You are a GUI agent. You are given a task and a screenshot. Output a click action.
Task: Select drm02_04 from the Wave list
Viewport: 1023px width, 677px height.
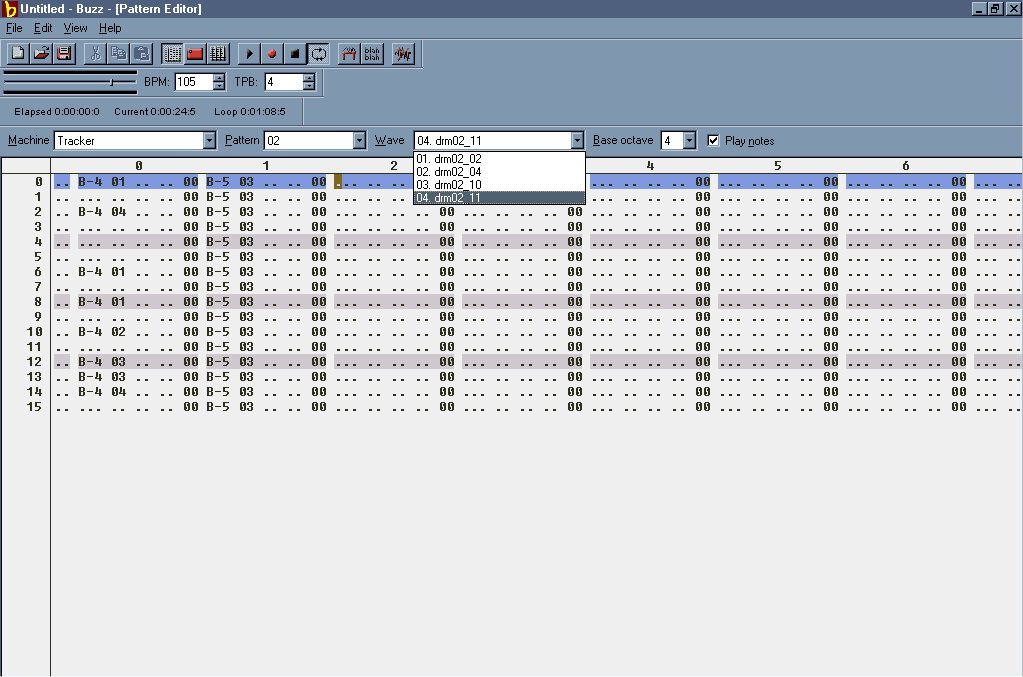[x=449, y=172]
